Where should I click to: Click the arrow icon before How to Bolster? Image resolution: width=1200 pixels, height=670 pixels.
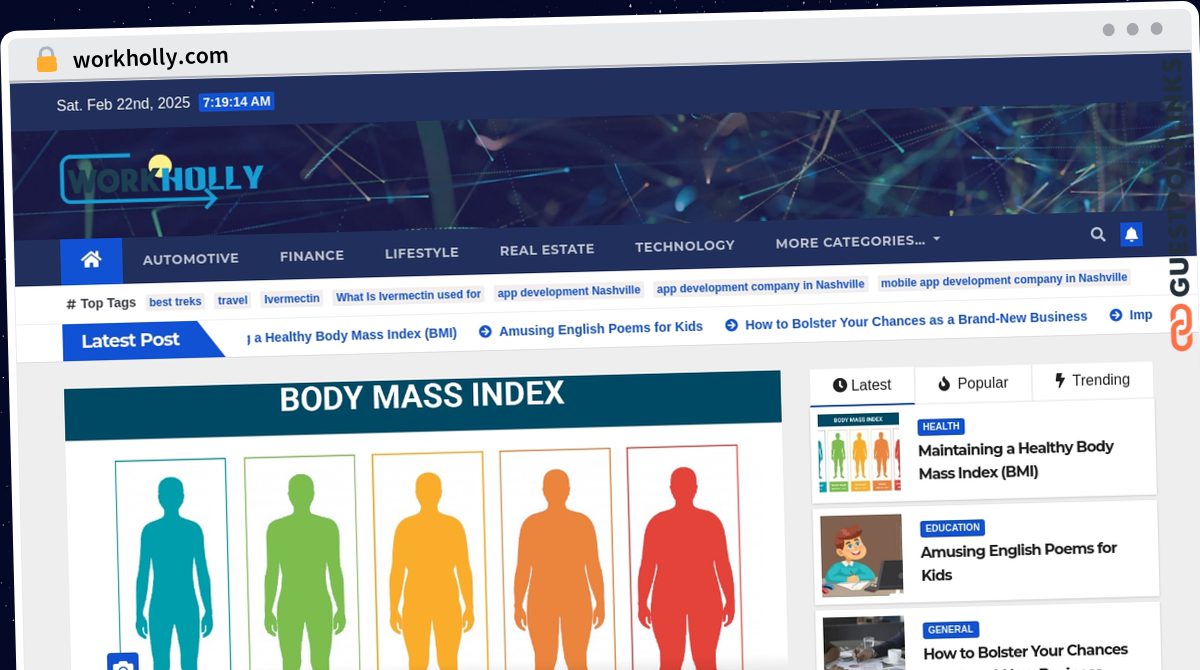(x=731, y=325)
